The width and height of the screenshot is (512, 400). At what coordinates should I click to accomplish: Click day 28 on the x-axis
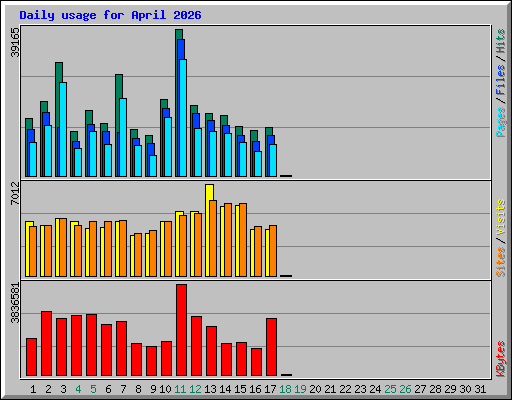pyautogui.click(x=435, y=389)
